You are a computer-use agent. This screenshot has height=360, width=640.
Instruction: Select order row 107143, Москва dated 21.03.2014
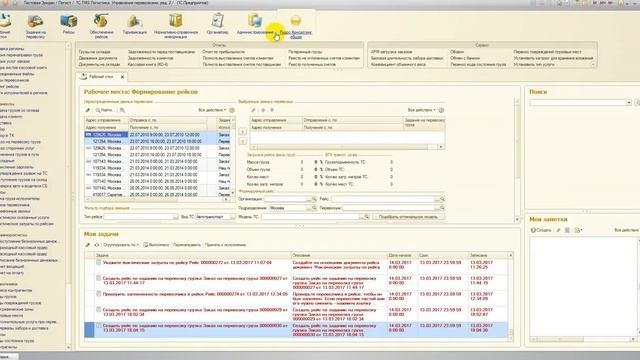[x=158, y=161]
